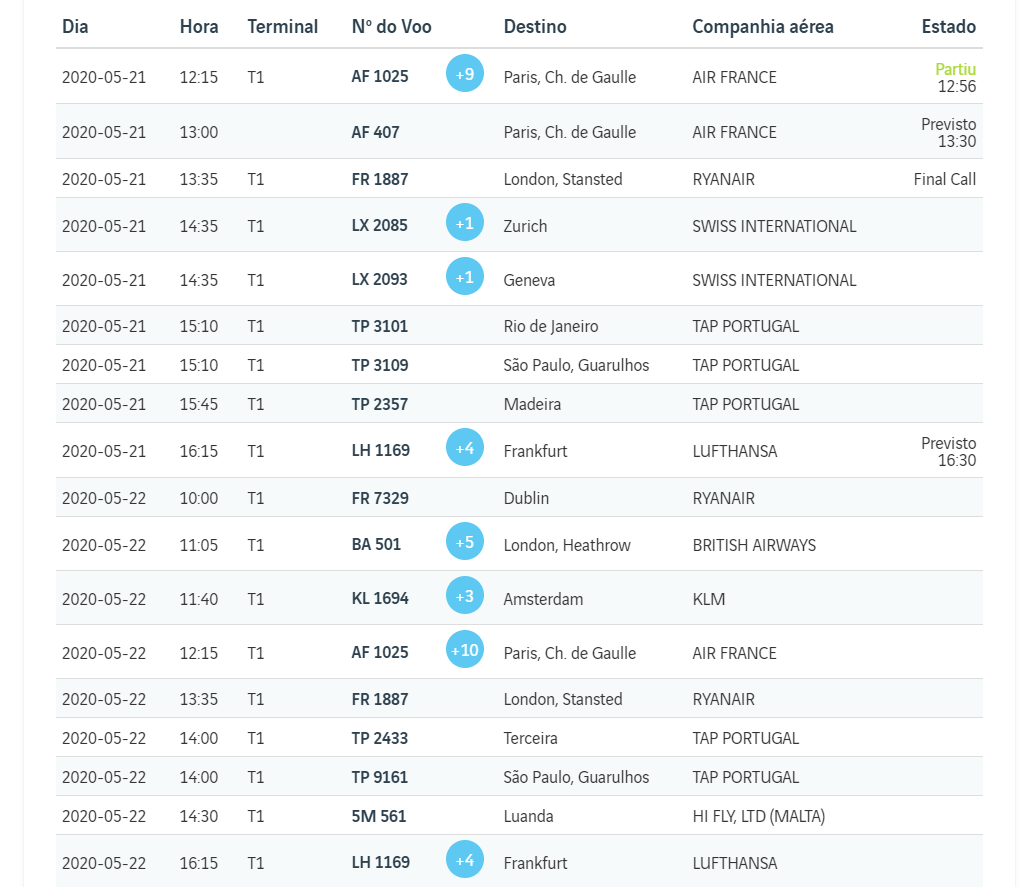Open the +1 badge for Geneva flight LX 2093
Viewport: 1034px width, 887px height.
[x=464, y=277]
